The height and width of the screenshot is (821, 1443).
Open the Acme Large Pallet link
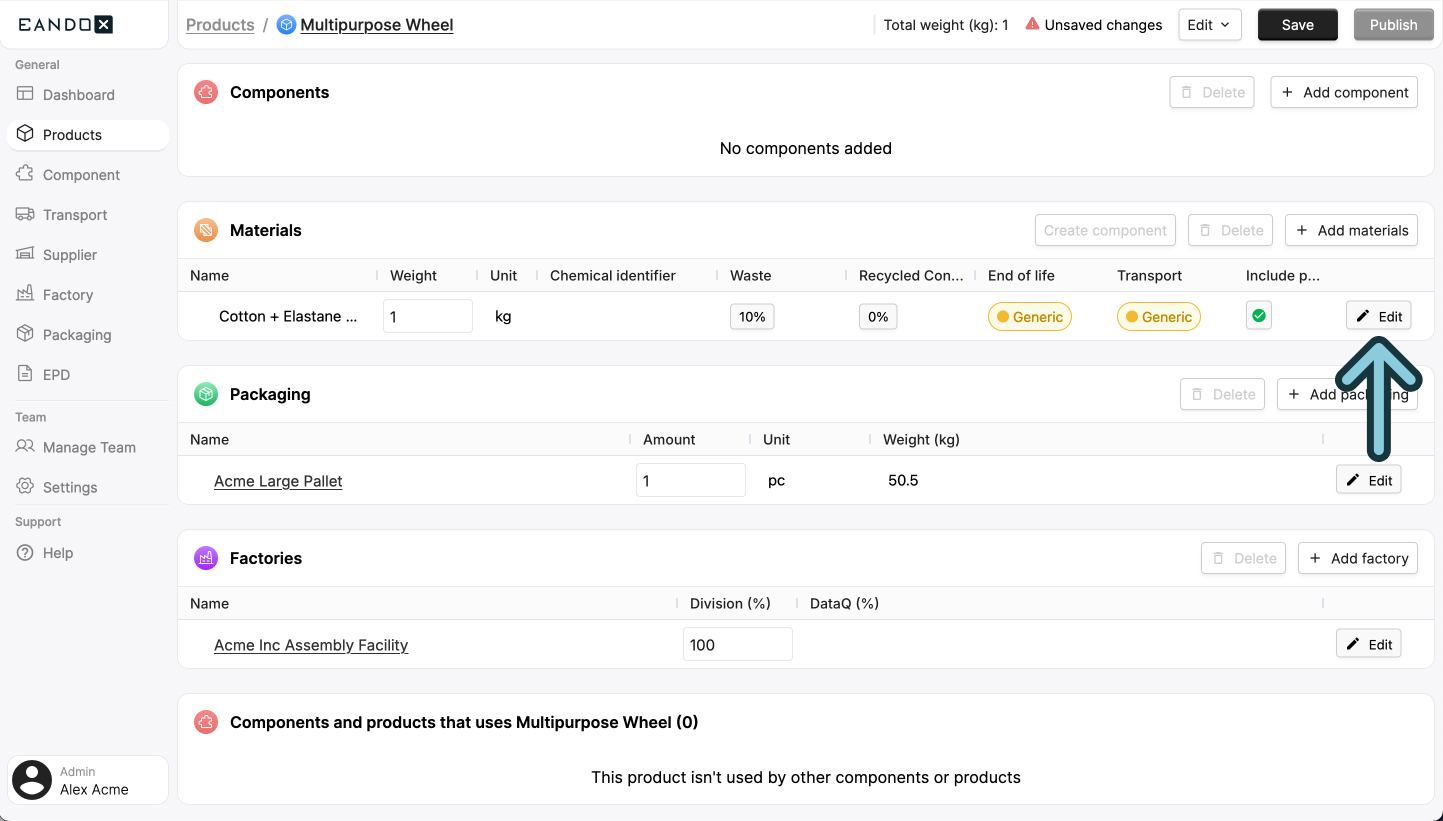click(x=278, y=481)
